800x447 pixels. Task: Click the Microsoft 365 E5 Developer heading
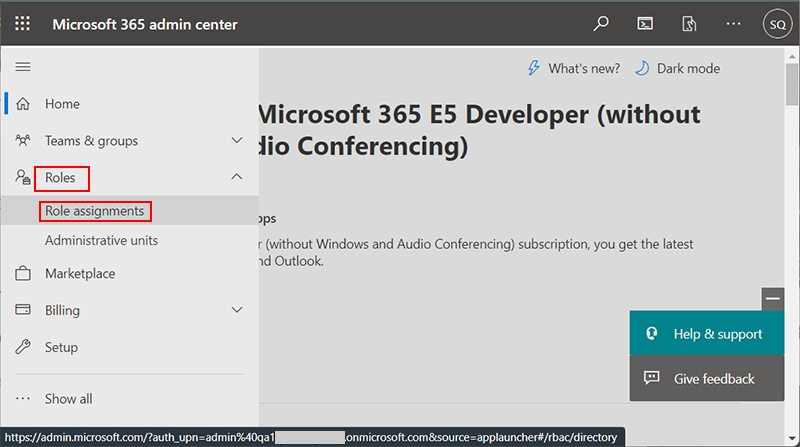(x=480, y=130)
